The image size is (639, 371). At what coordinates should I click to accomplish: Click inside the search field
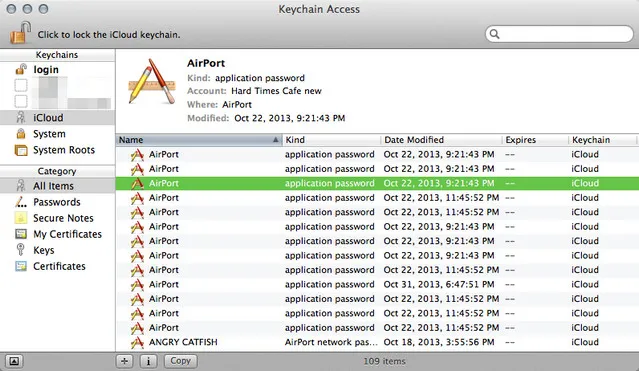coord(559,34)
